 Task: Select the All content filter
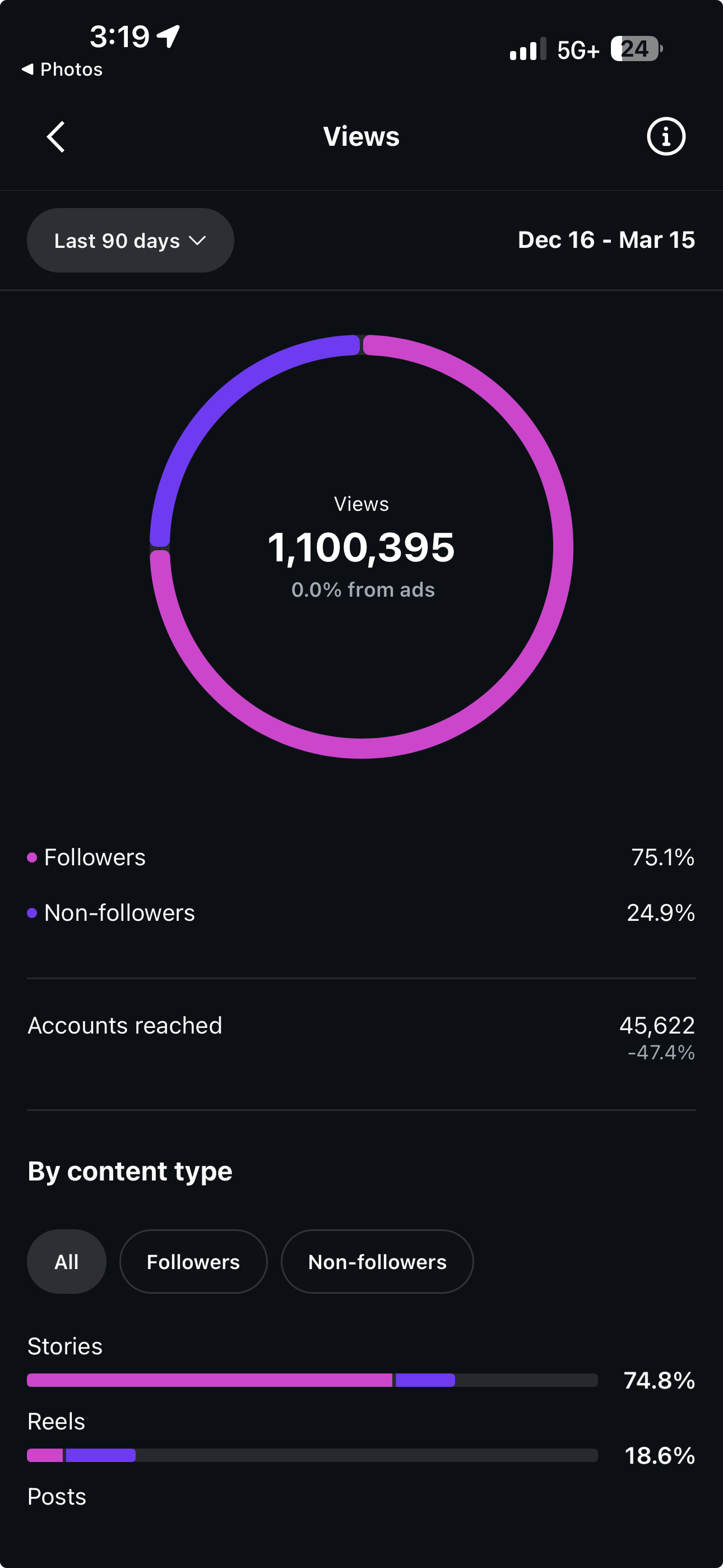66,1261
